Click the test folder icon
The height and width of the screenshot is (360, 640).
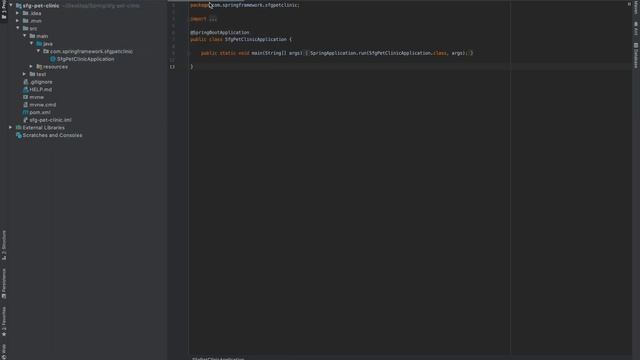pos(33,74)
